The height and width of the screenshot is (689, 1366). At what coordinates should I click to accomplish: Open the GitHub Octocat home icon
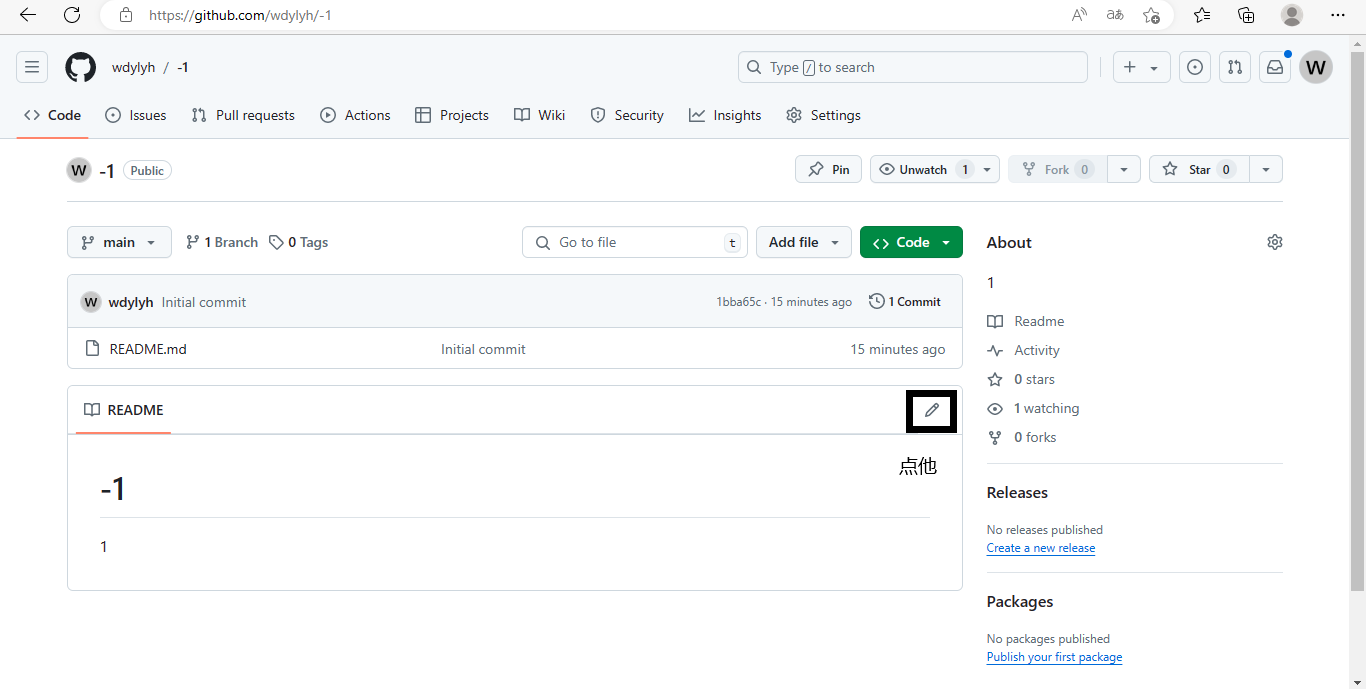point(81,67)
